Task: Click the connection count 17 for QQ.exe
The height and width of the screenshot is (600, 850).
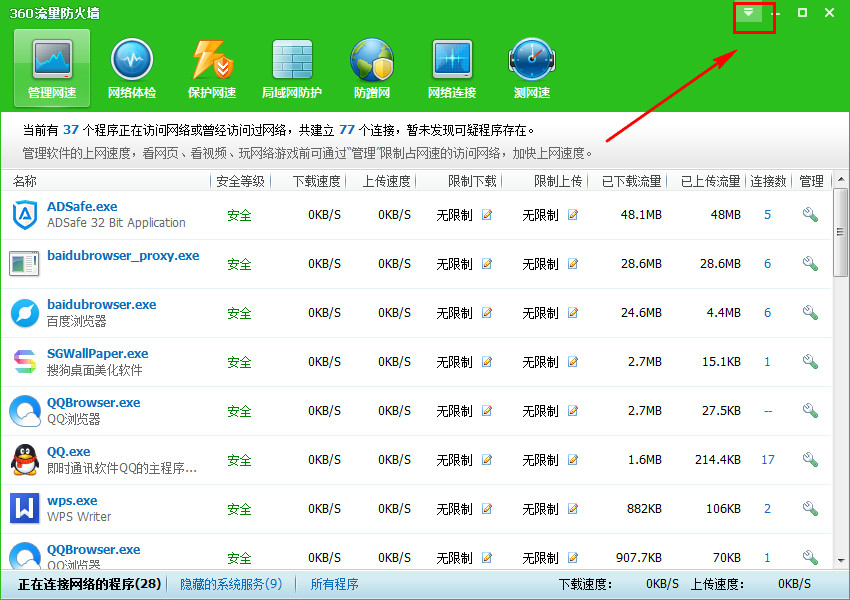Action: point(768,460)
